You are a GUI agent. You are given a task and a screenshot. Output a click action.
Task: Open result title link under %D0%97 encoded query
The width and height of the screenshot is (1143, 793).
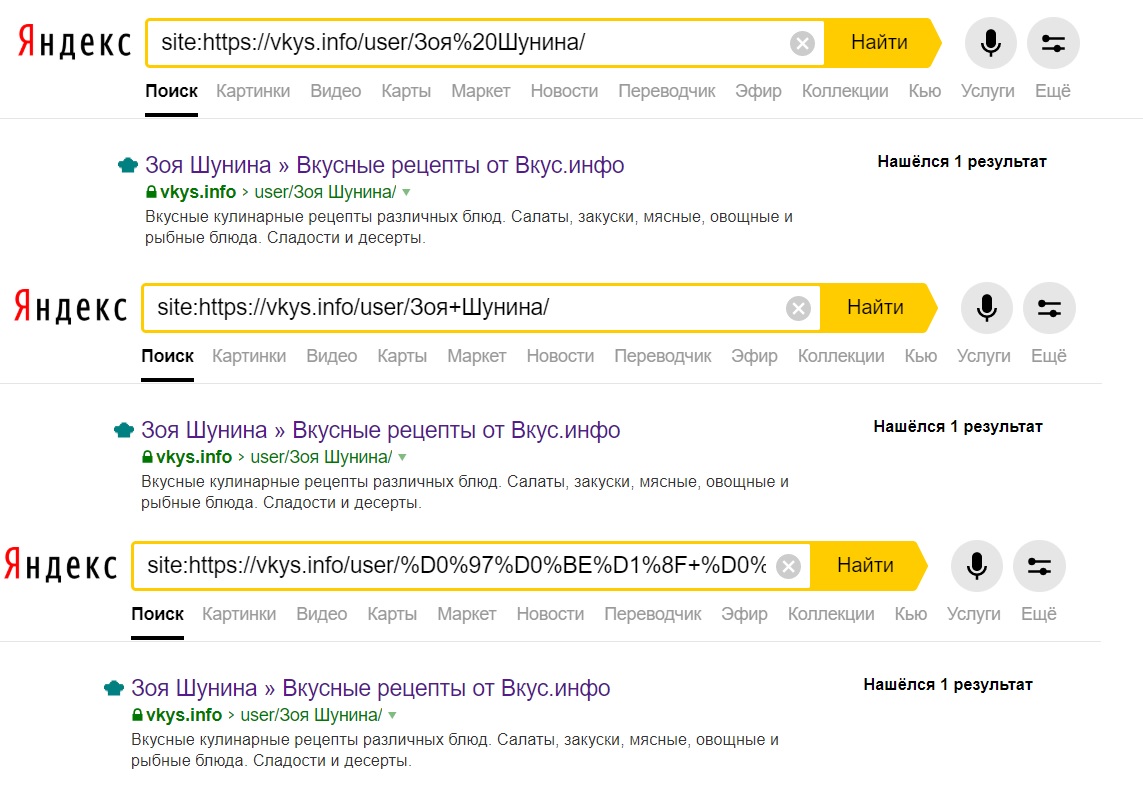pos(370,688)
